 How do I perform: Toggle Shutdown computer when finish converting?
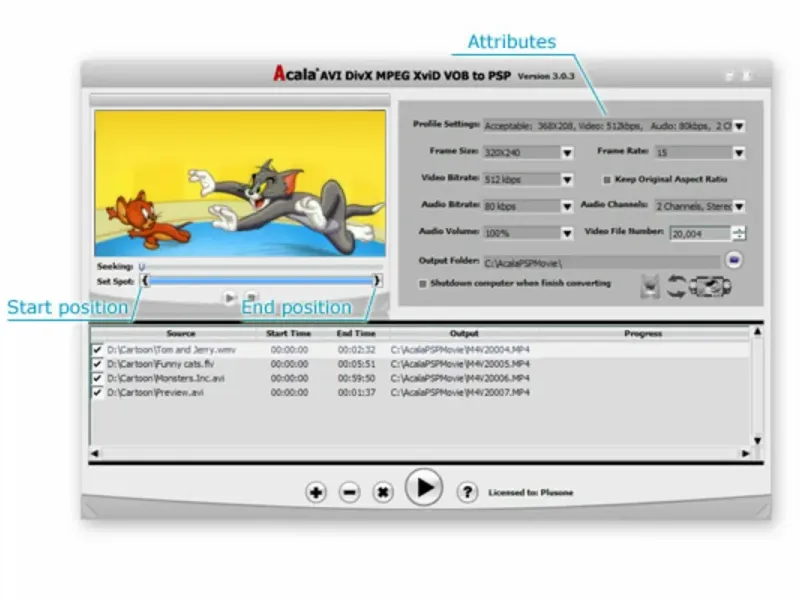pyautogui.click(x=422, y=284)
